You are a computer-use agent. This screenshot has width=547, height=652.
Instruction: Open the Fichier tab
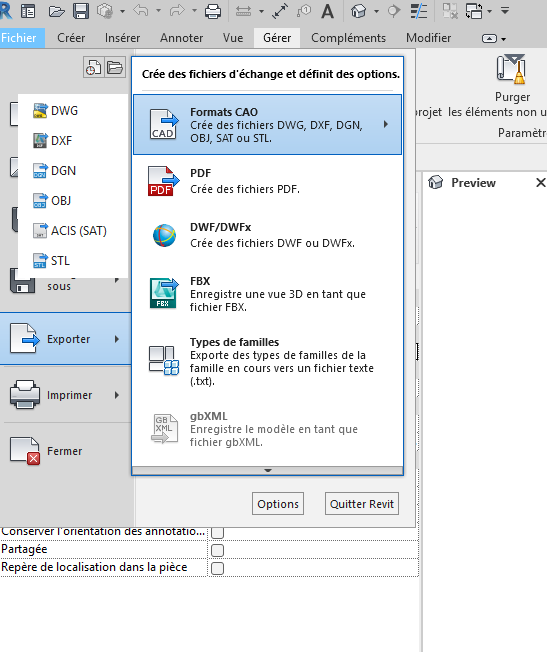[x=19, y=38]
